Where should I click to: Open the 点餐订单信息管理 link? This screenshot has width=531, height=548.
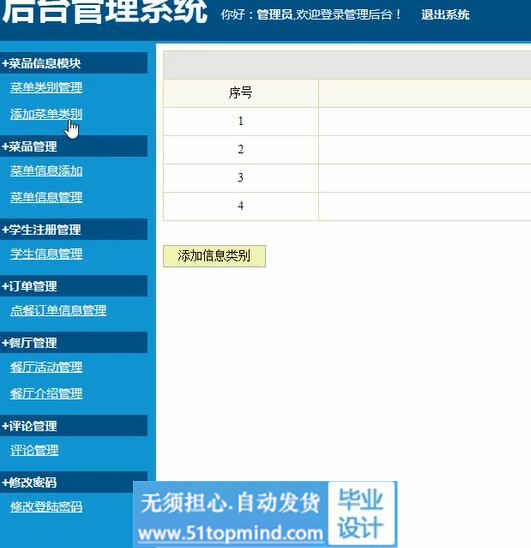coord(58,310)
